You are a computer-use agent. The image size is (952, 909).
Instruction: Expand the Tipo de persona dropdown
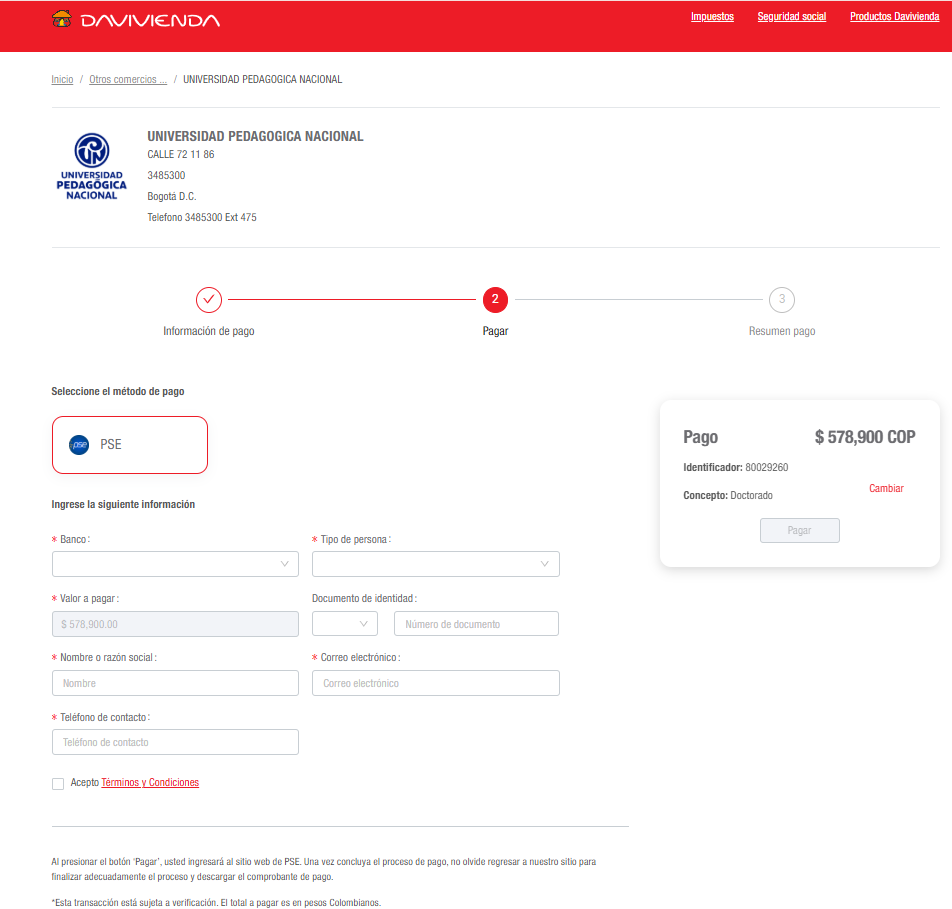click(x=435, y=564)
